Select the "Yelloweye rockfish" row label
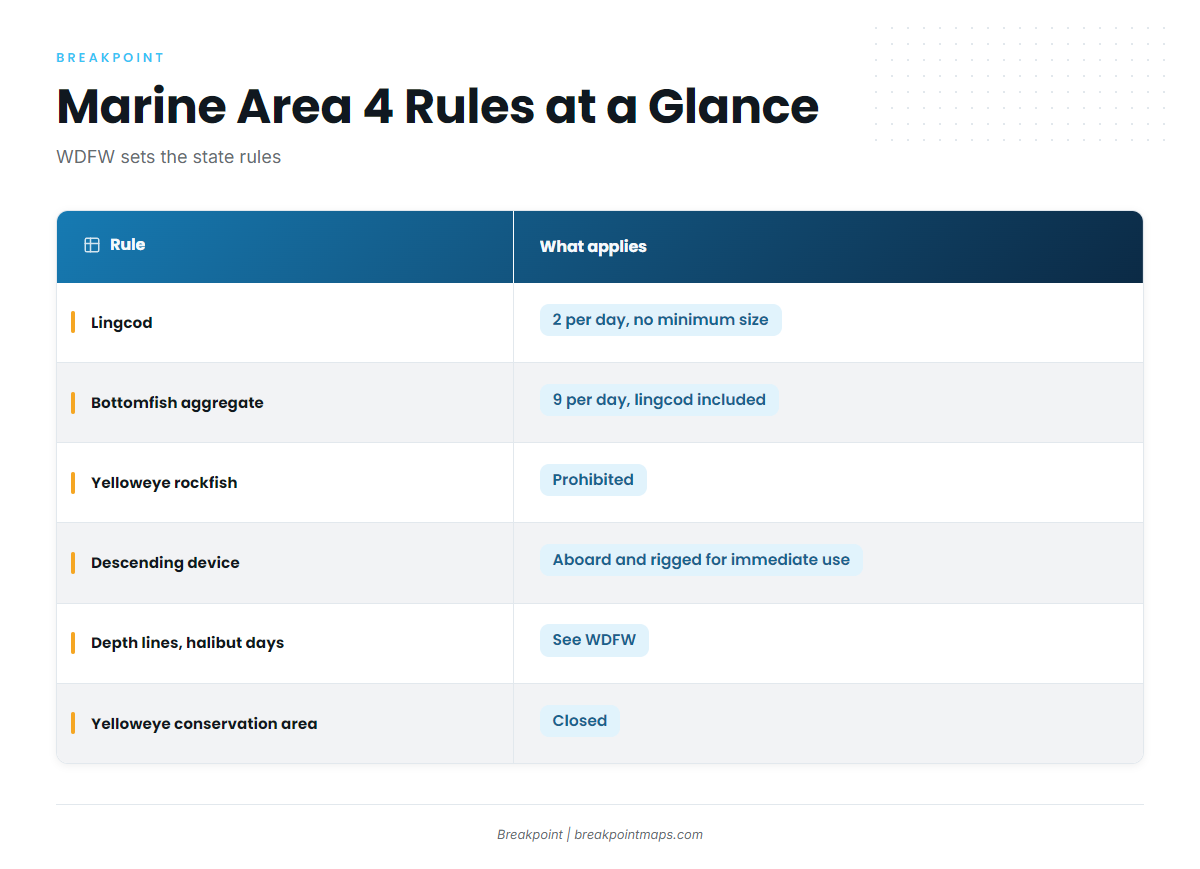The image size is (1200, 869). click(164, 483)
